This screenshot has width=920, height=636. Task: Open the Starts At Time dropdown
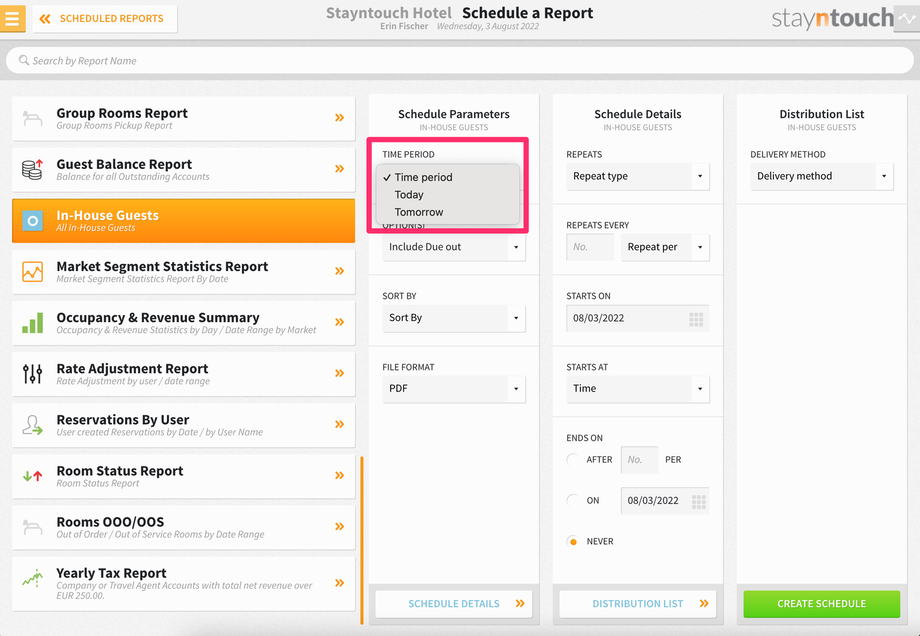pos(638,389)
